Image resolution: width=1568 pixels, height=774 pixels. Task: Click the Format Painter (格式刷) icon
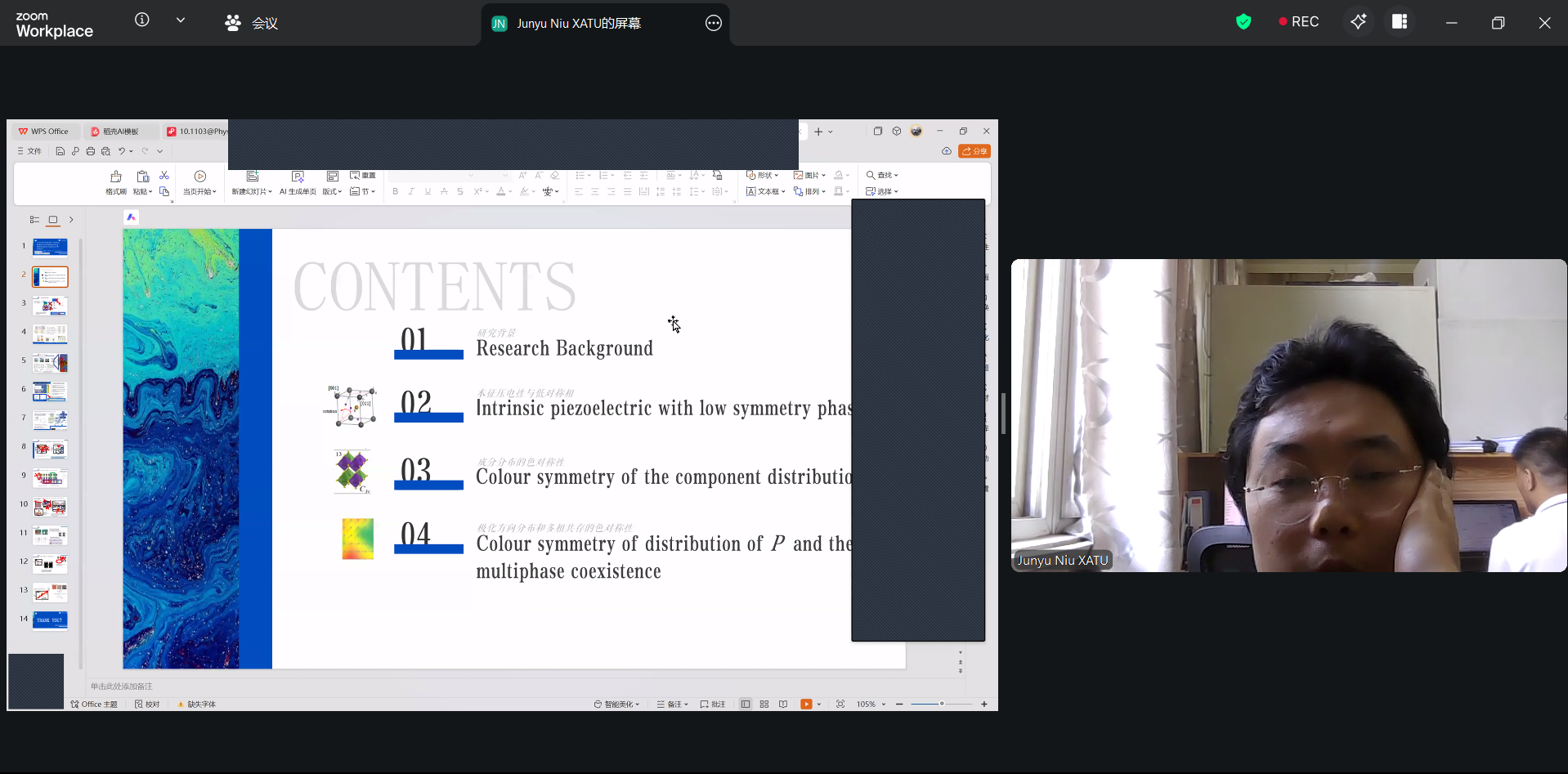pos(116,177)
